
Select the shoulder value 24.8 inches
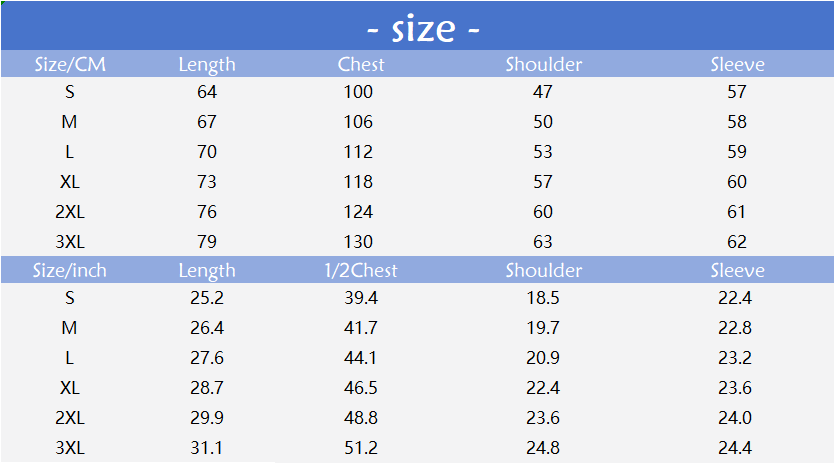[544, 448]
